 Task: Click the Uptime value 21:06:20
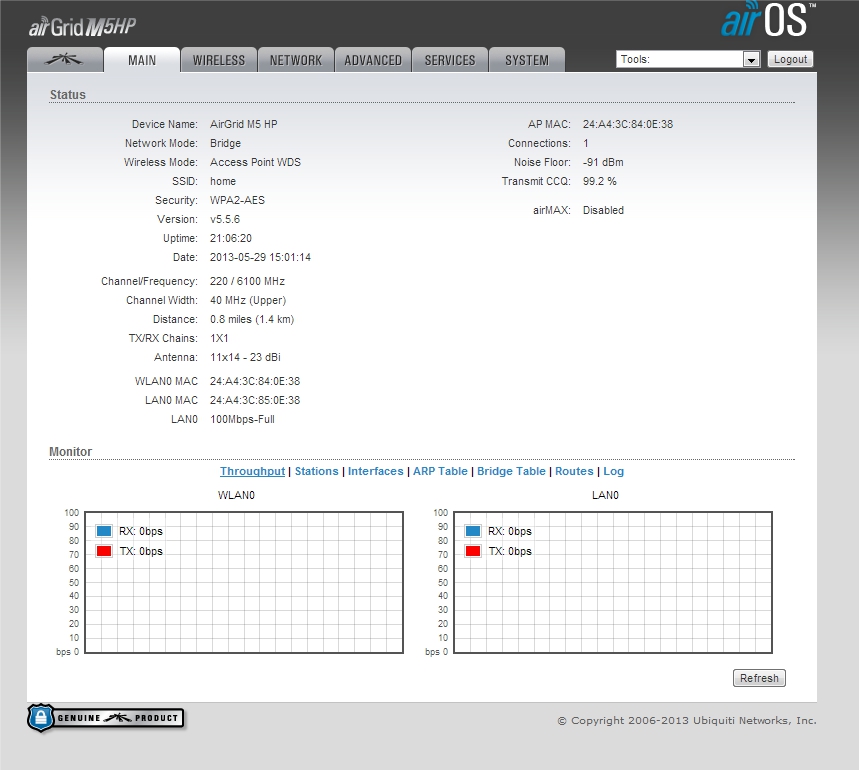click(x=231, y=238)
